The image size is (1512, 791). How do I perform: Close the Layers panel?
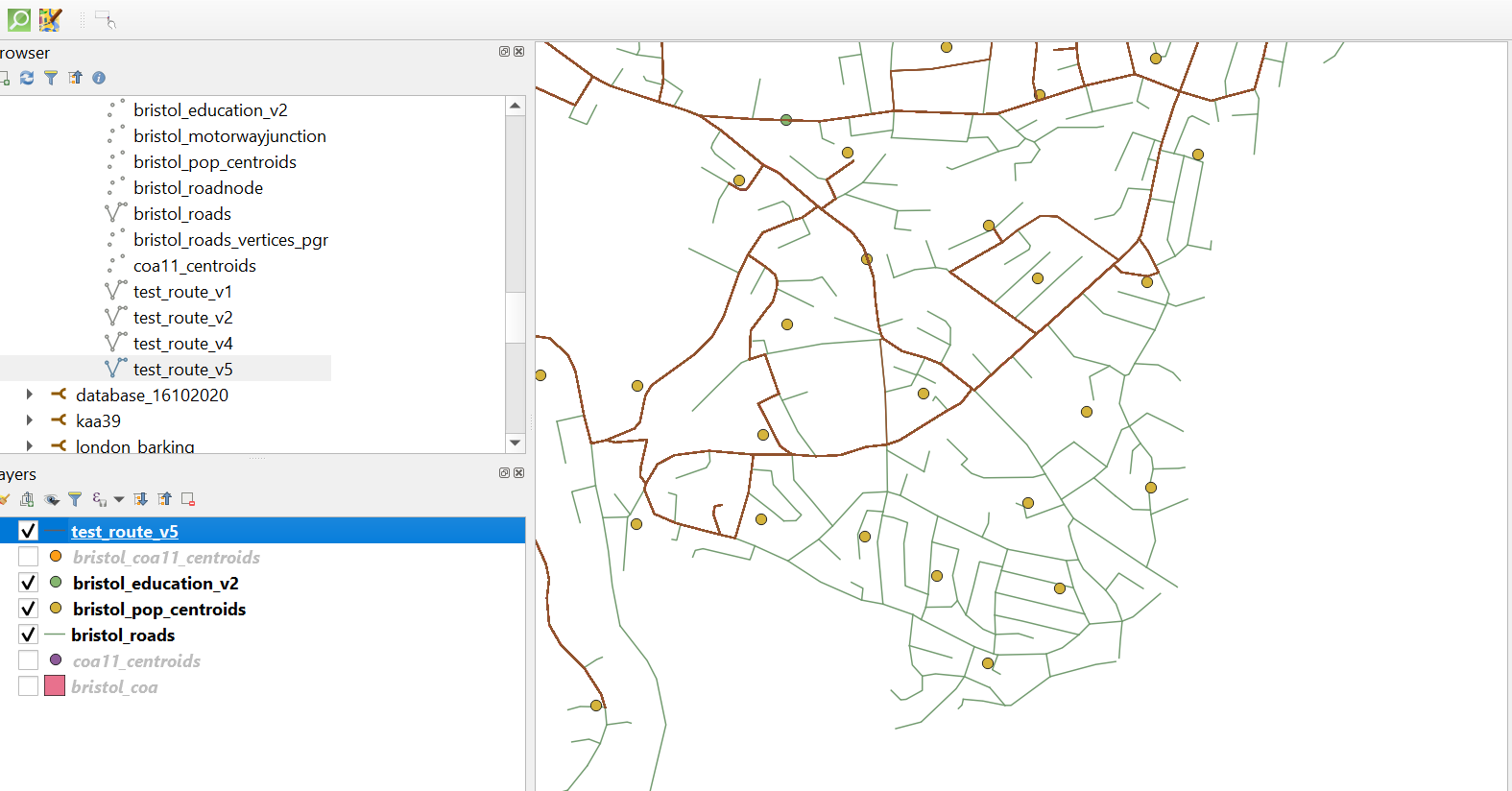[518, 473]
